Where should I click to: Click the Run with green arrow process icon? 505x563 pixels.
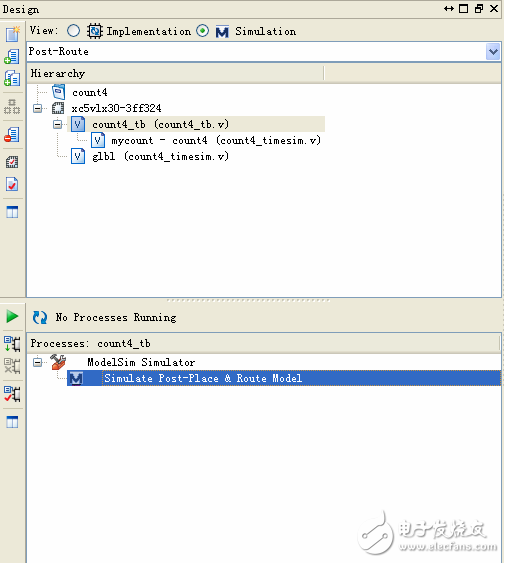(x=12, y=344)
